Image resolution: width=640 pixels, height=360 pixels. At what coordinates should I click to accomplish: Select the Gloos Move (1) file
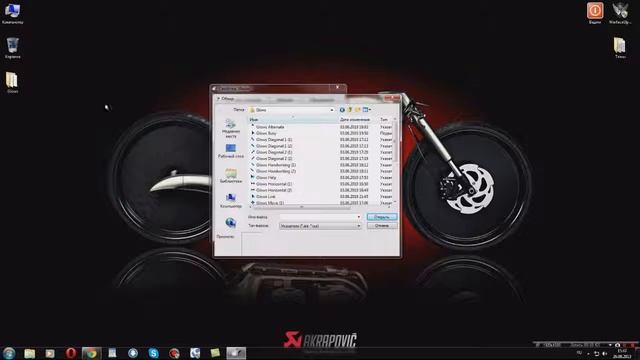(x=269, y=202)
